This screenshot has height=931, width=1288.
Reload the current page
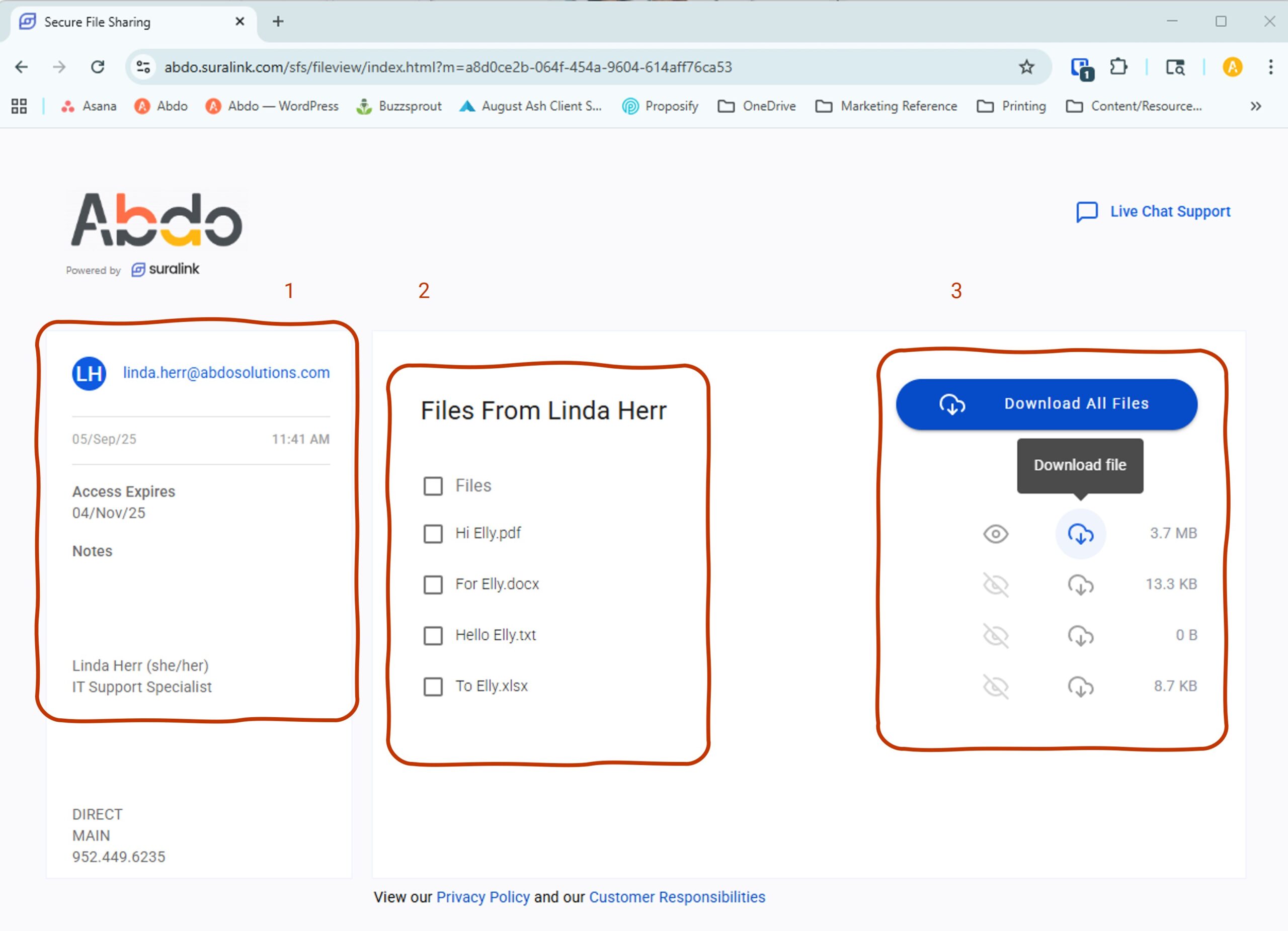point(98,67)
